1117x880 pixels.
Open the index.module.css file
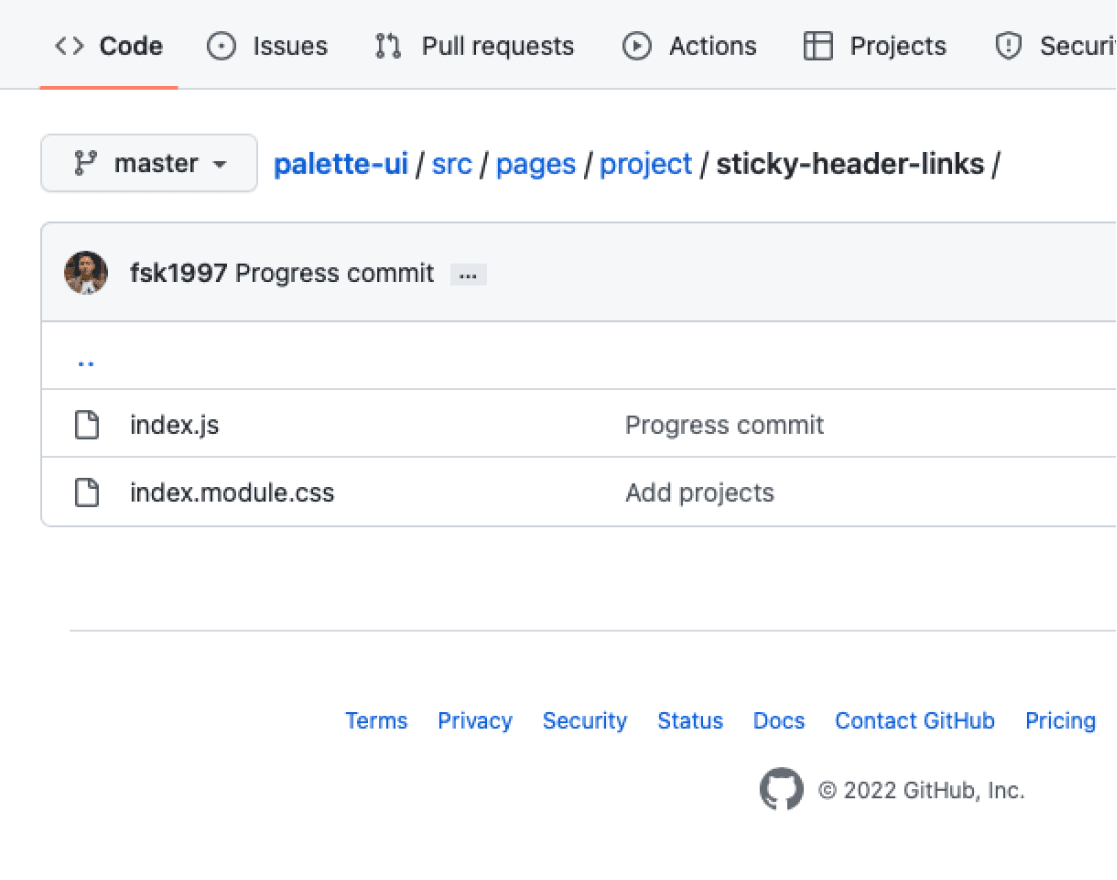pos(232,493)
